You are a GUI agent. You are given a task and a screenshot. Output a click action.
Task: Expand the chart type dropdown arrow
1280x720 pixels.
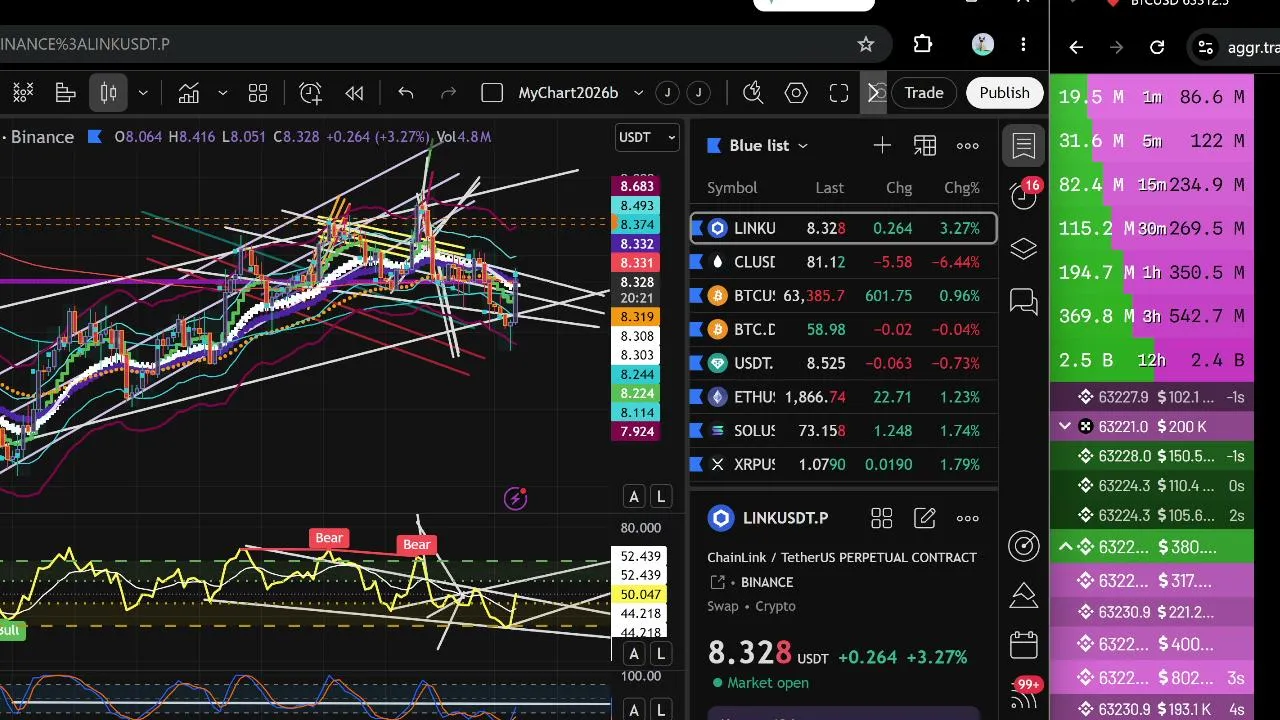point(143,93)
